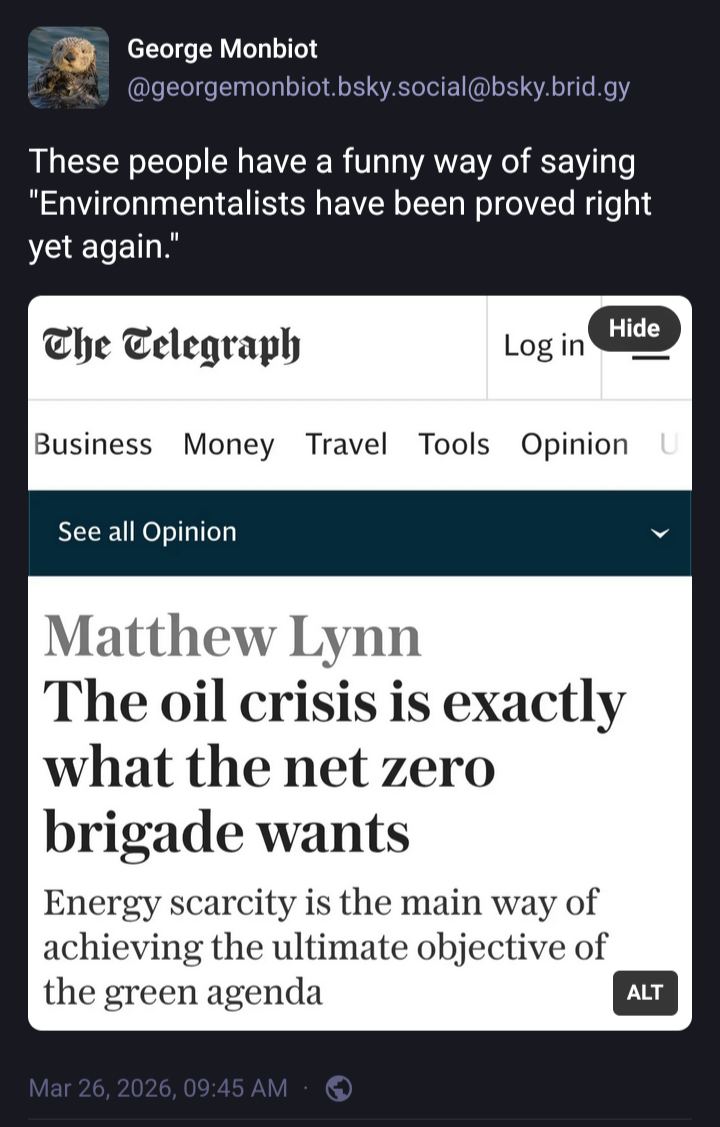The height and width of the screenshot is (1127, 720).
Task: Open the Matthew Lynn author link
Action: tap(232, 636)
